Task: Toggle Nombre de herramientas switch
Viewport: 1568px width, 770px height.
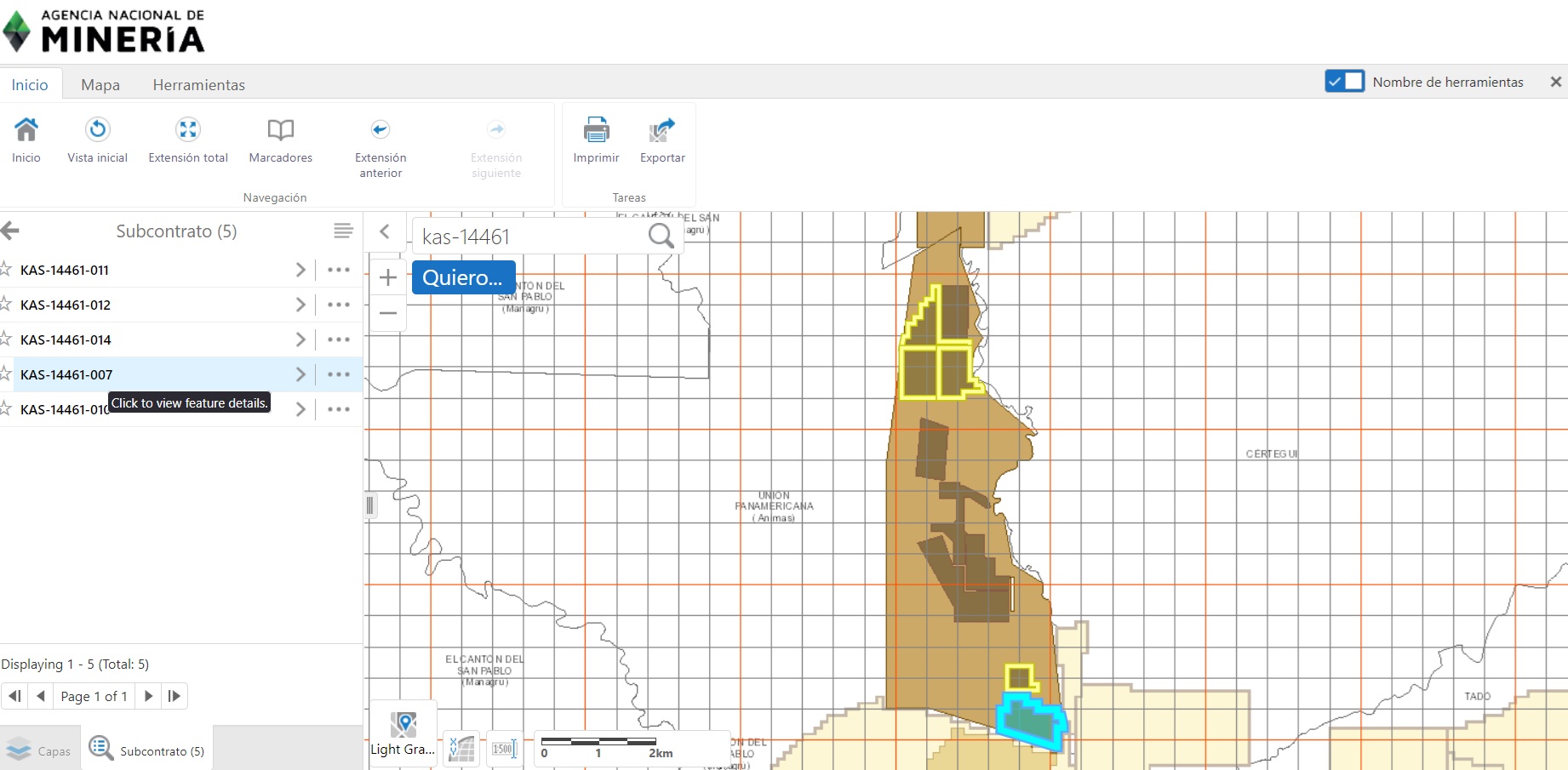Action: (x=1344, y=82)
